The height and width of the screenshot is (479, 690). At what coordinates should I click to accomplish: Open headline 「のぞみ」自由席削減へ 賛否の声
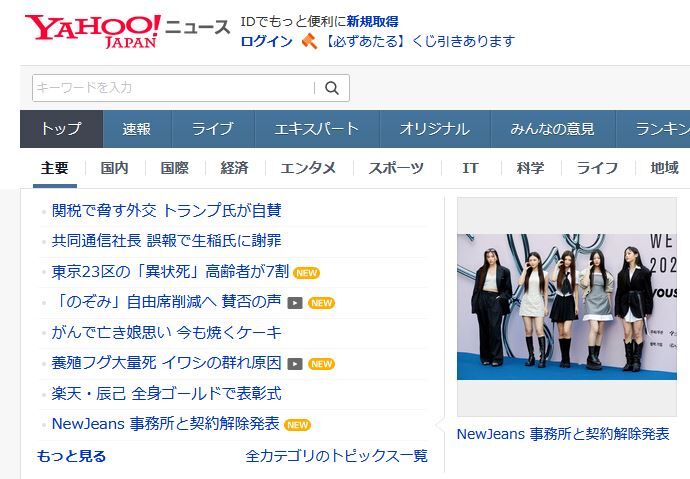[166, 302]
